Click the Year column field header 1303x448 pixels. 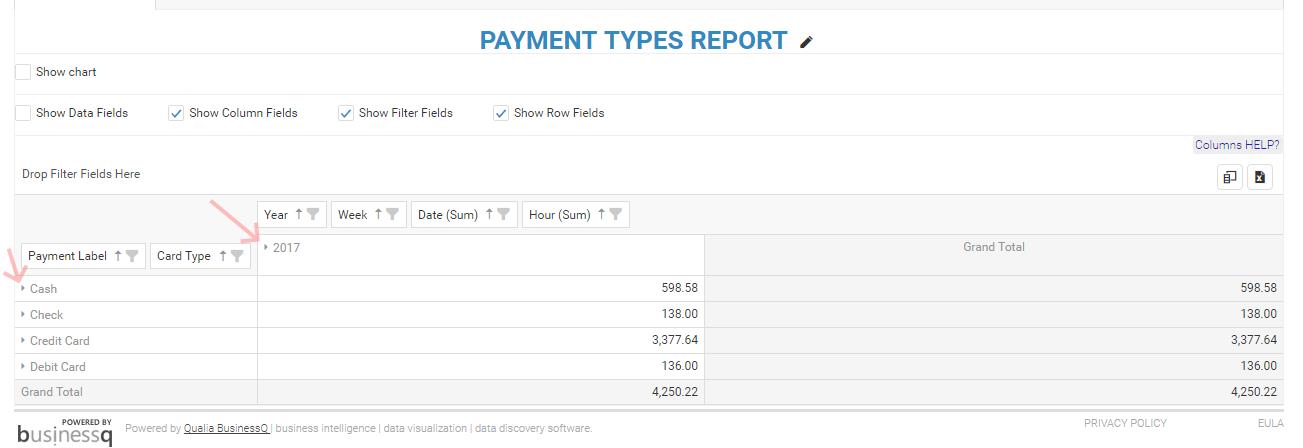tap(292, 214)
